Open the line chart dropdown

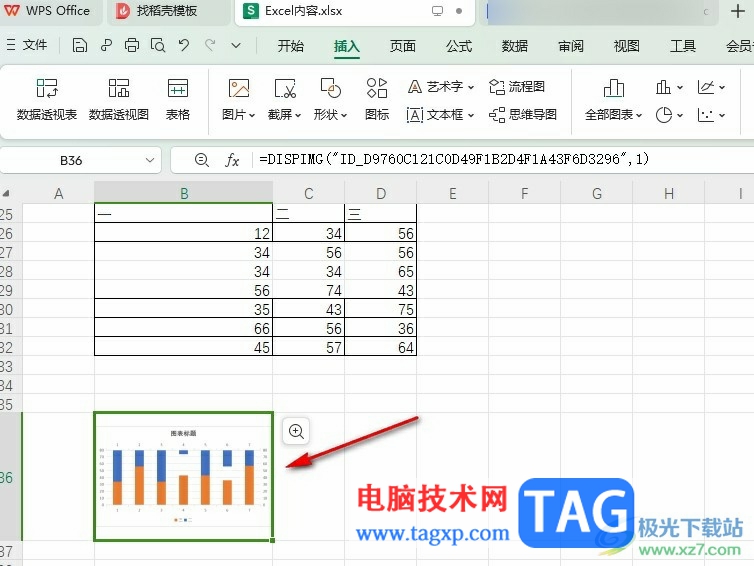(711, 87)
